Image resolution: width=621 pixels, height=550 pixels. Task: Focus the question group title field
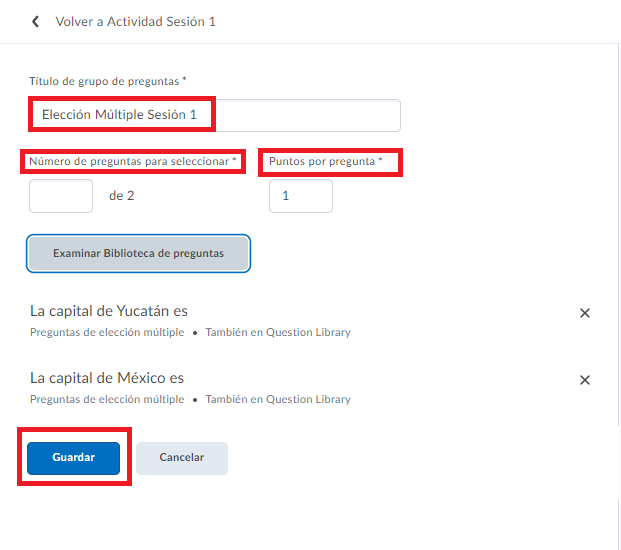pos(215,115)
